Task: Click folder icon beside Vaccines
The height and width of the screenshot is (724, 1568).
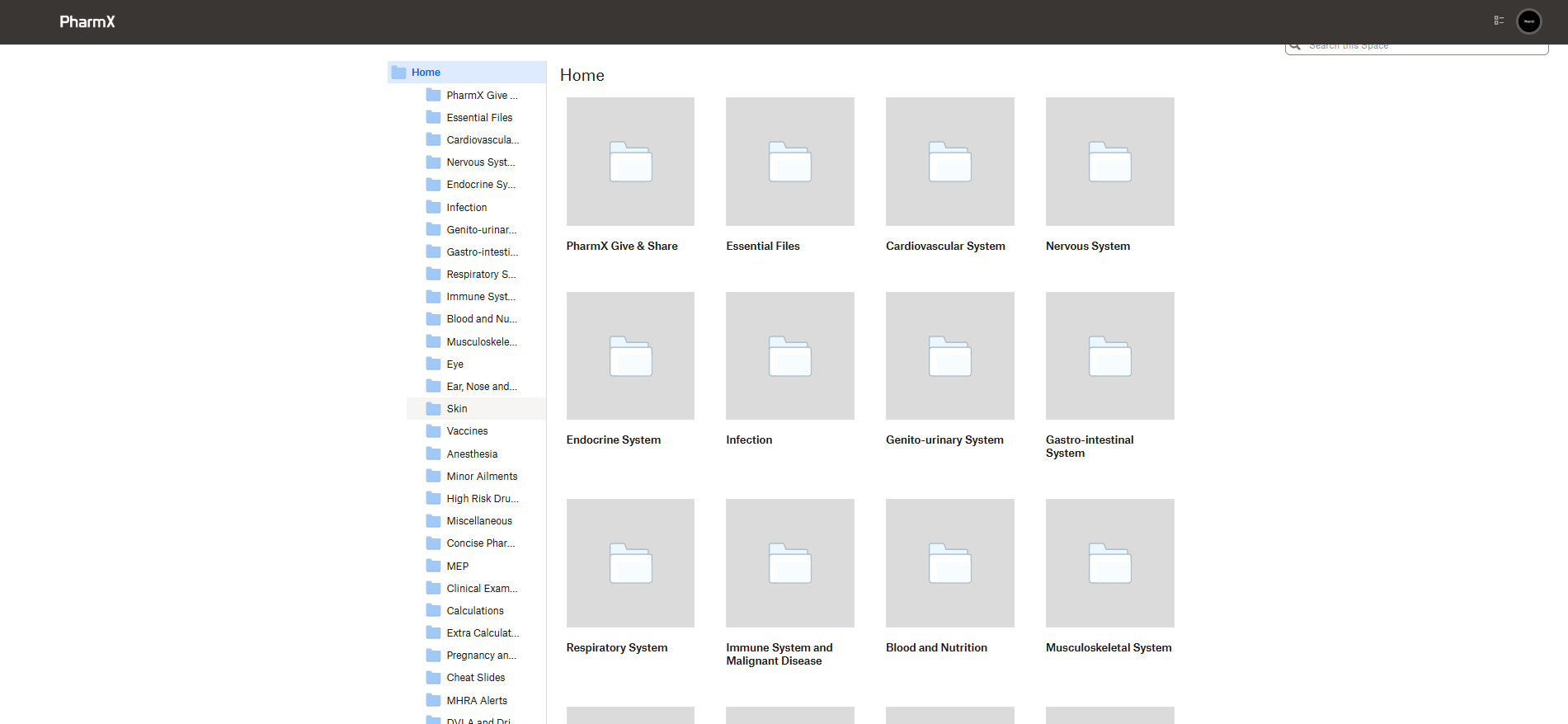Action: point(433,431)
